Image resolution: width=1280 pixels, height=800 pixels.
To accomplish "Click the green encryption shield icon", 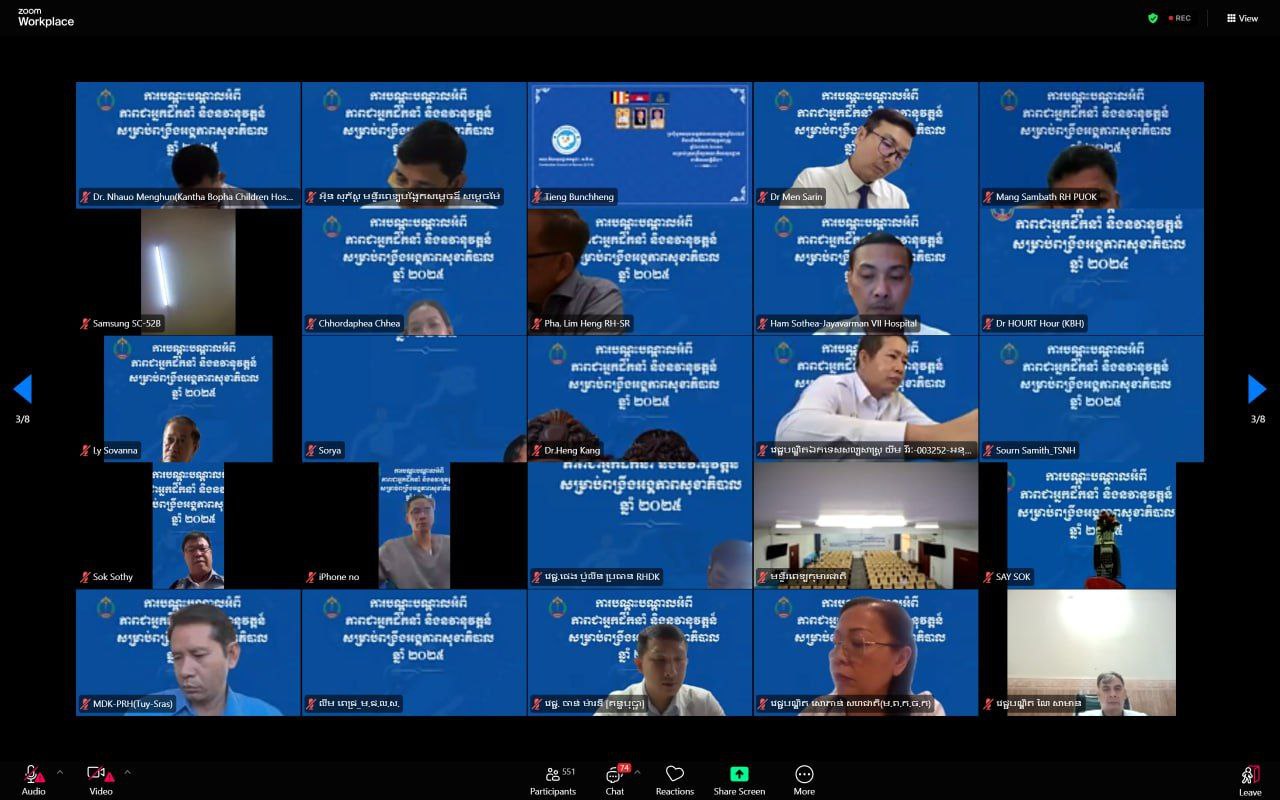I will [1153, 18].
